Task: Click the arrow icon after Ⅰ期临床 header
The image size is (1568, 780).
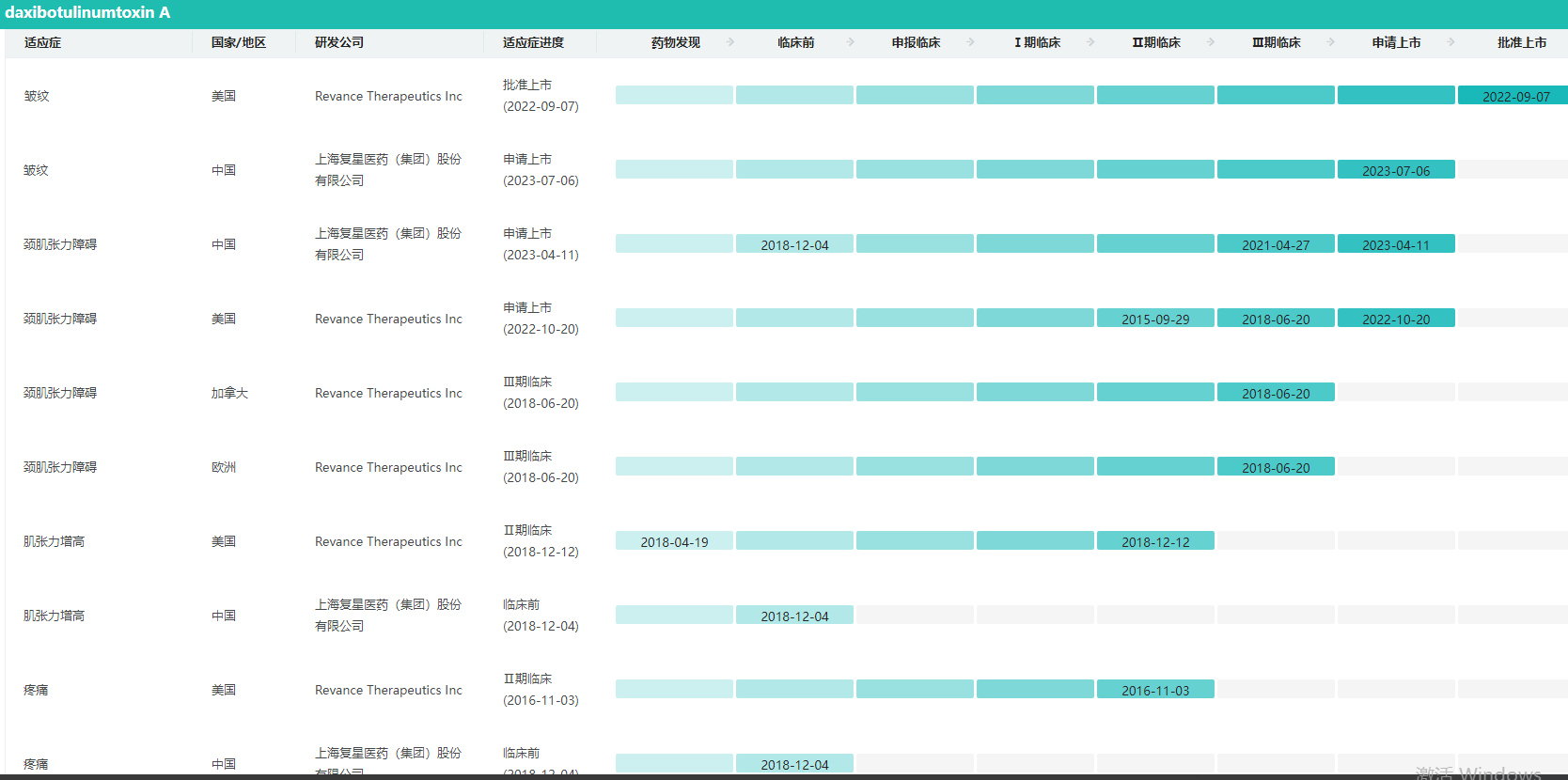Action: 1090,42
